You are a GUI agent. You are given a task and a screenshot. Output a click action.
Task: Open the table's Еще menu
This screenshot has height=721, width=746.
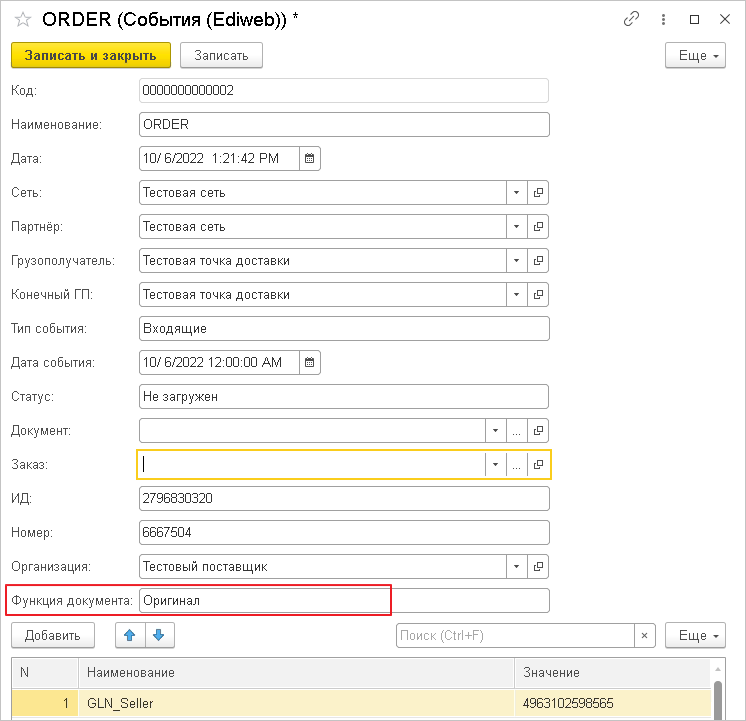(x=695, y=635)
